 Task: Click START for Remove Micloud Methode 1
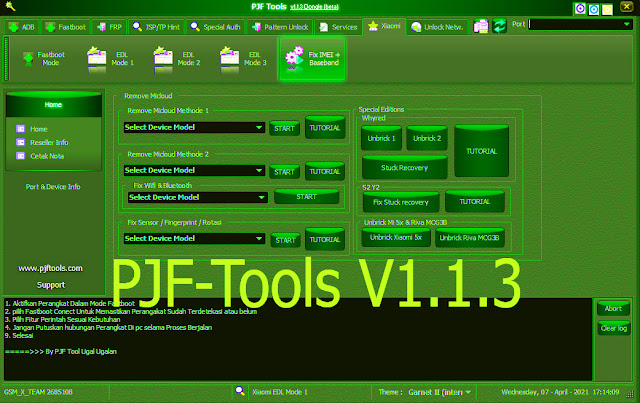click(x=284, y=128)
